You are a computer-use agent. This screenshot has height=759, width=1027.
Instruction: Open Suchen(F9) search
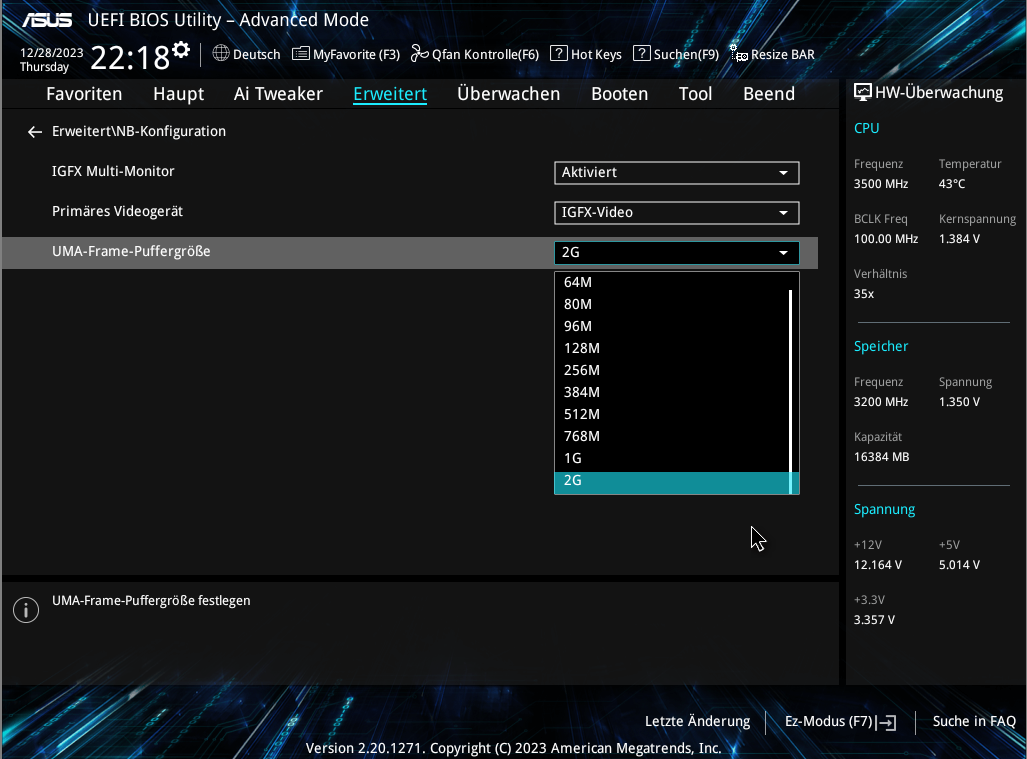click(676, 54)
